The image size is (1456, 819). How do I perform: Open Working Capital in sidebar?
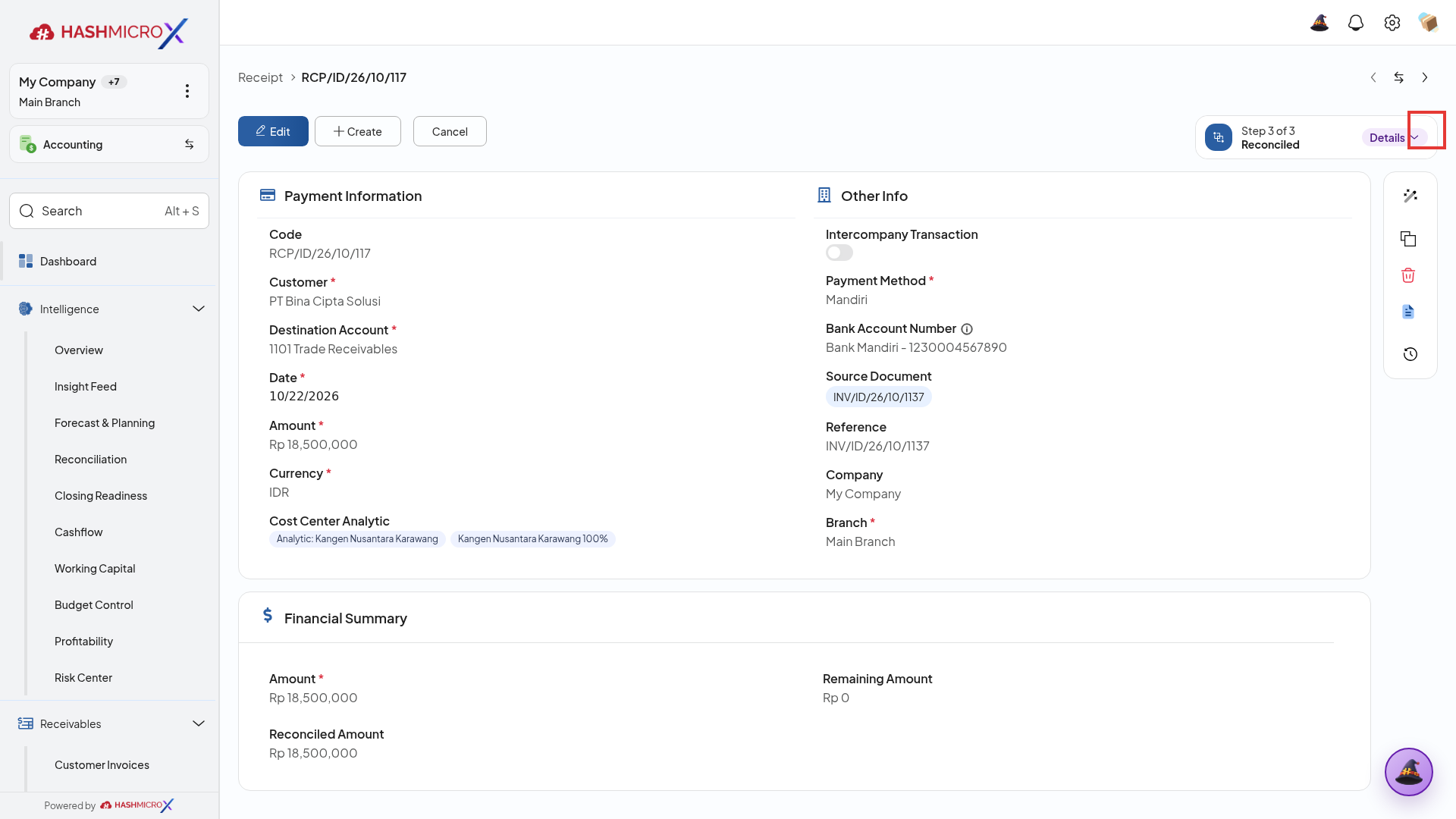tap(95, 569)
